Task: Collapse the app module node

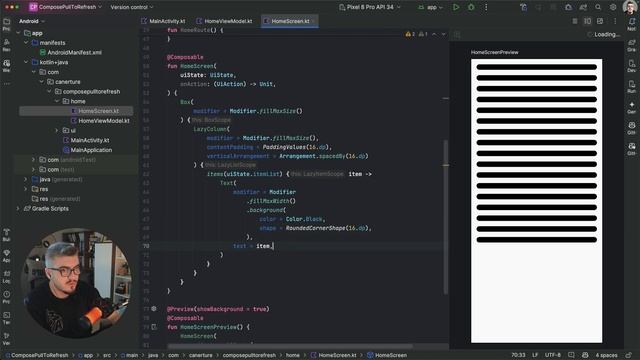Action: 18,33
